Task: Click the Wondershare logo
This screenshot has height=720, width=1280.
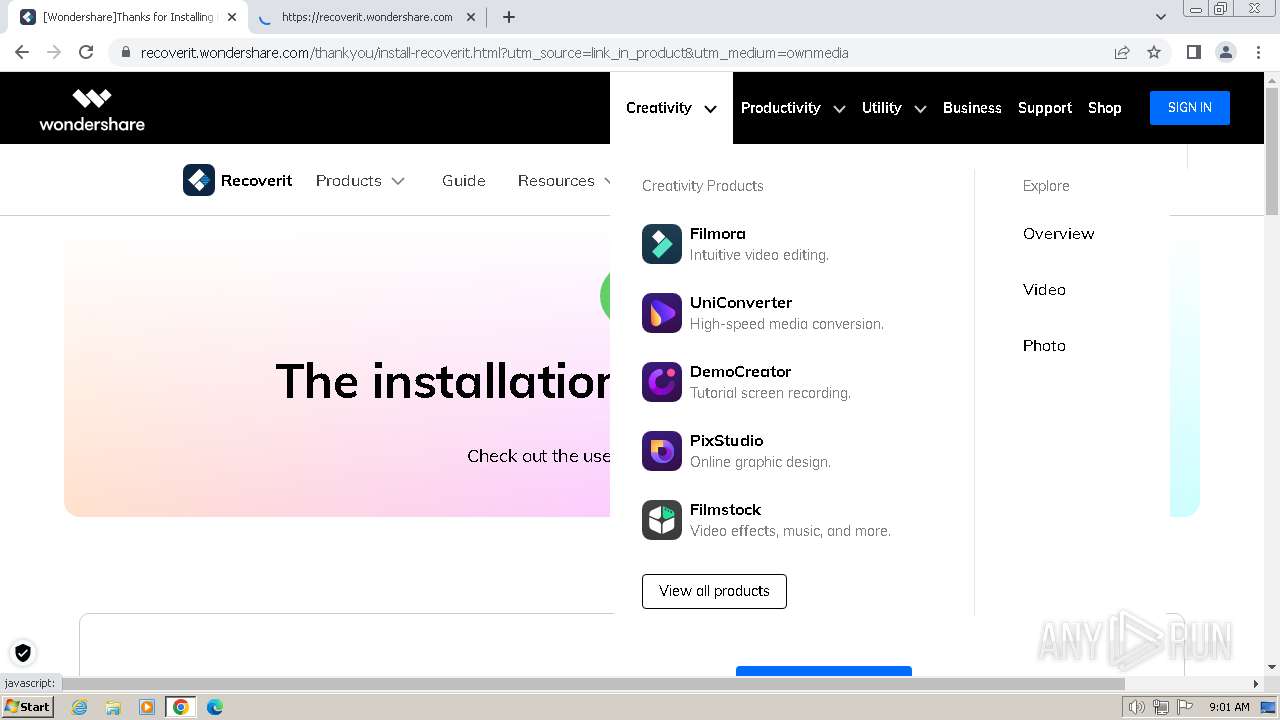Action: coord(92,109)
